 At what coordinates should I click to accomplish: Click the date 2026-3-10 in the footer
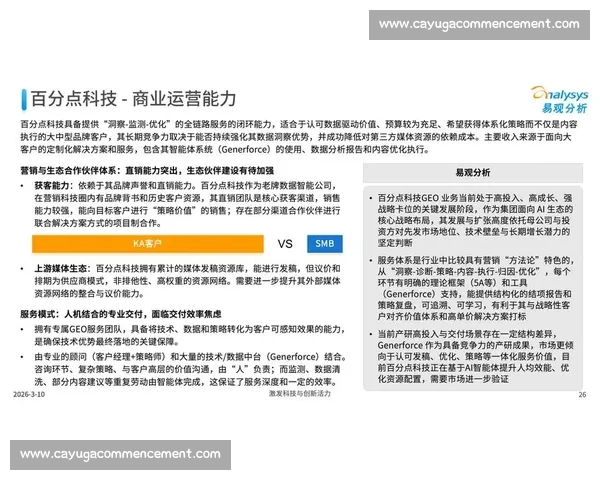pyautogui.click(x=29, y=394)
